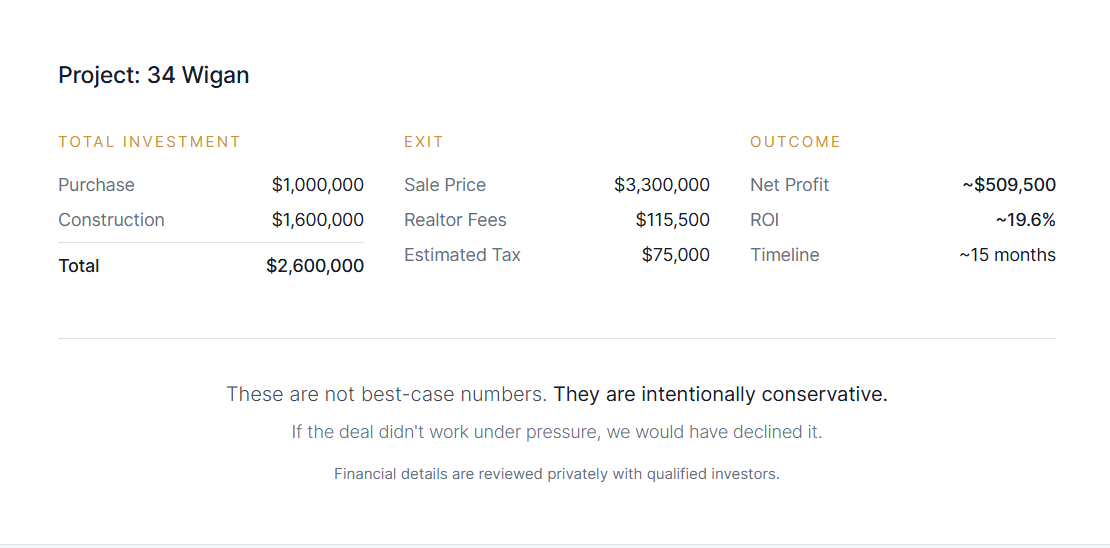Click the Net Profit label
Screen dimensions: 1110x548
pos(789,185)
